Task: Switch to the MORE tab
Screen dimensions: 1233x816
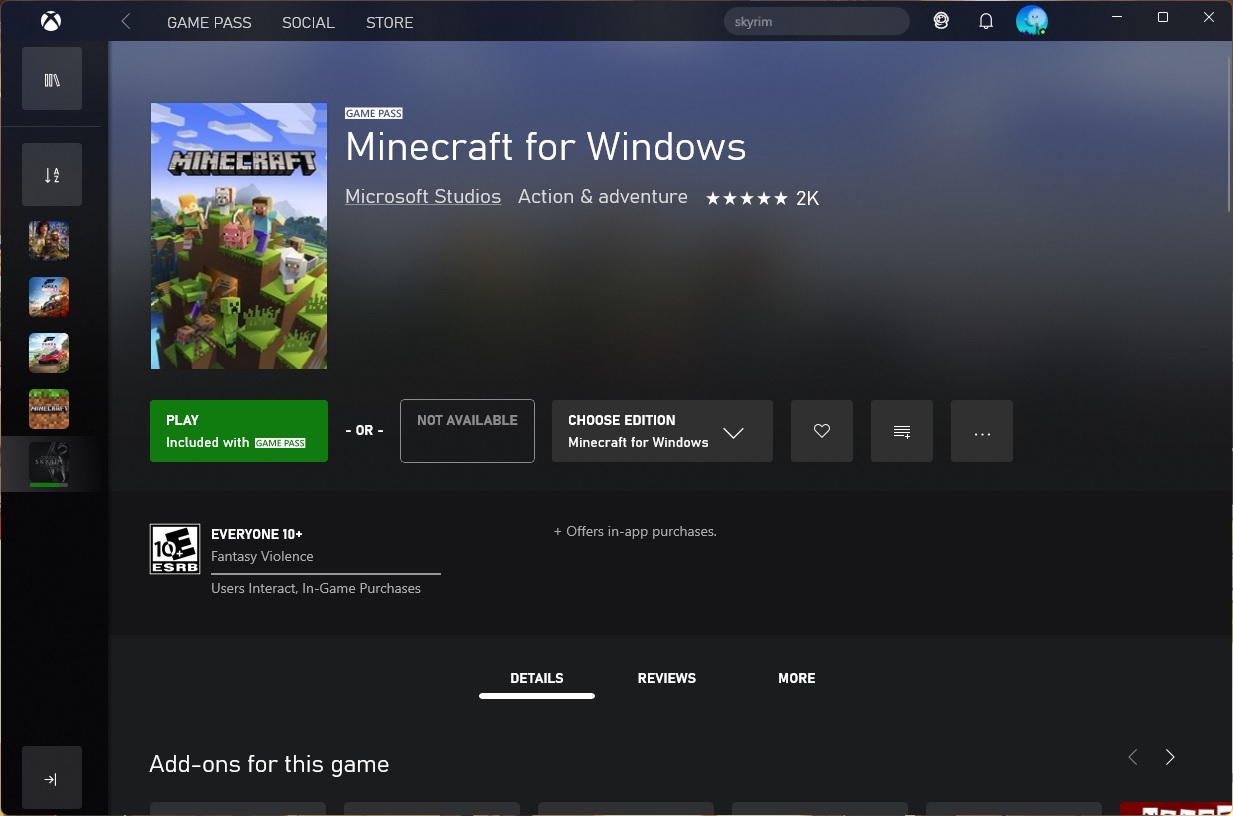Action: coord(797,678)
